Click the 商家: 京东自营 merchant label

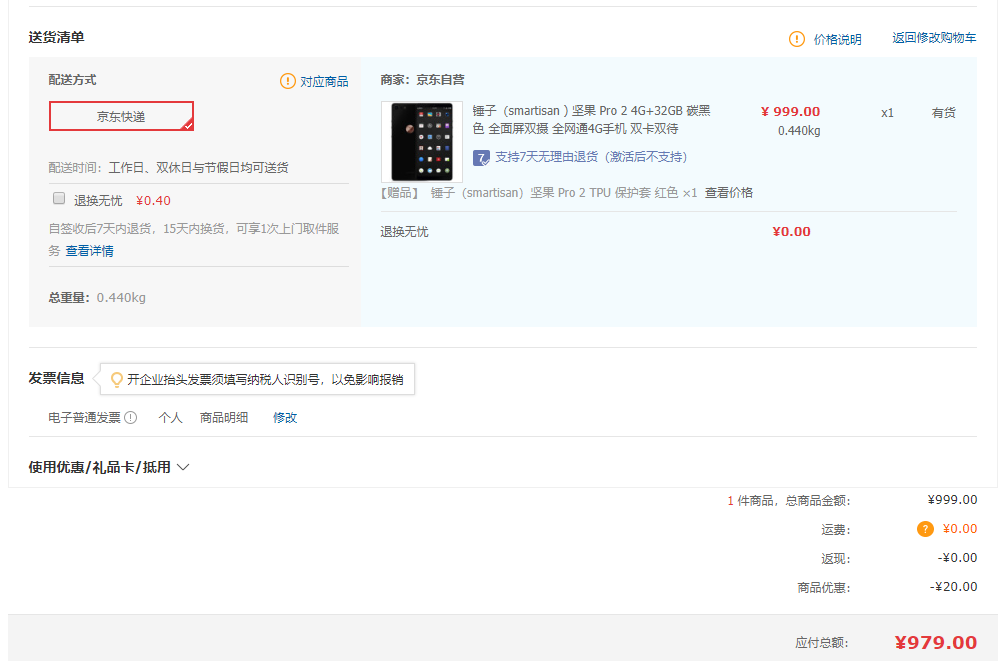point(422,80)
